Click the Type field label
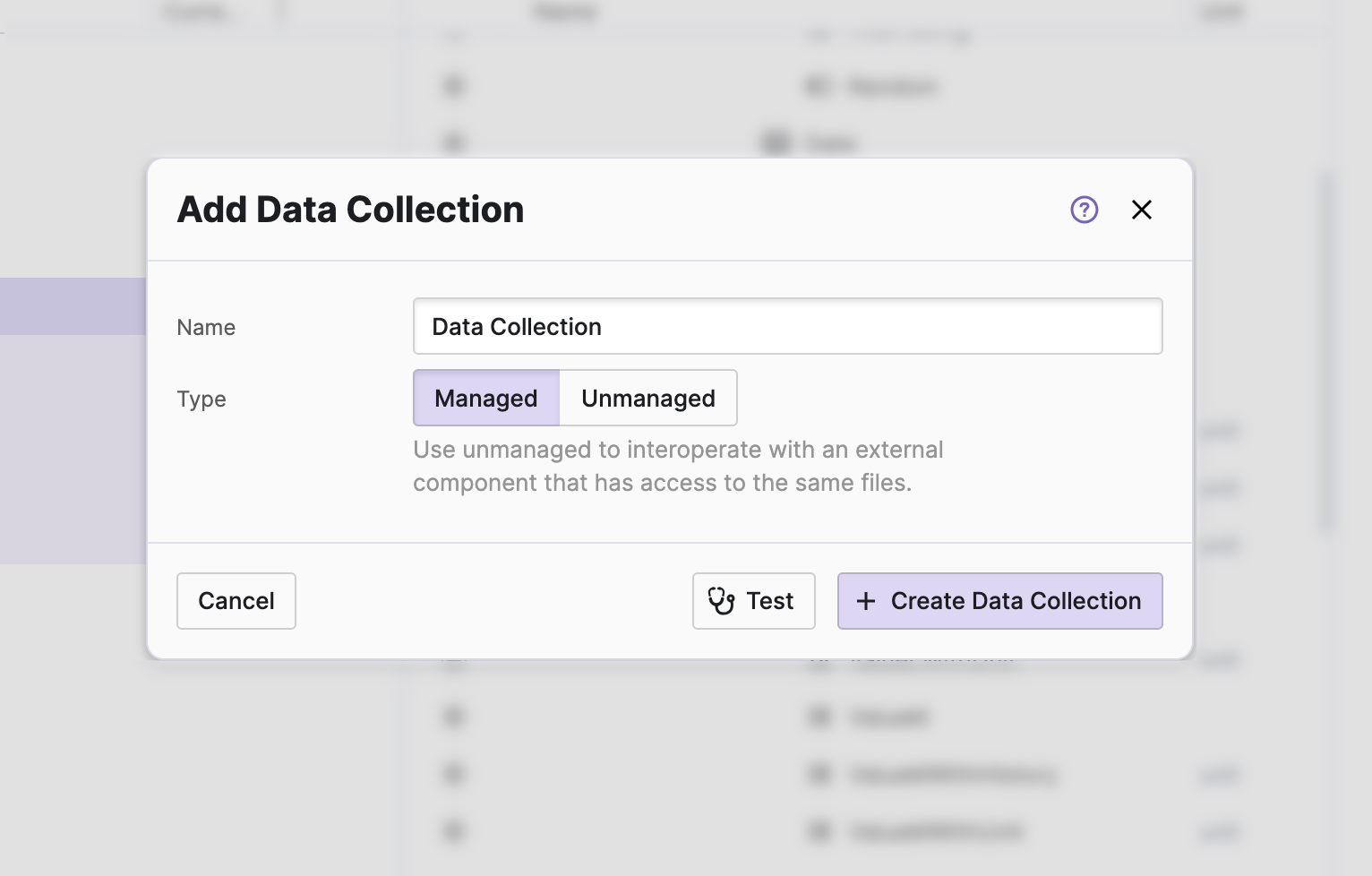Image resolution: width=1372 pixels, height=876 pixels. tap(202, 399)
